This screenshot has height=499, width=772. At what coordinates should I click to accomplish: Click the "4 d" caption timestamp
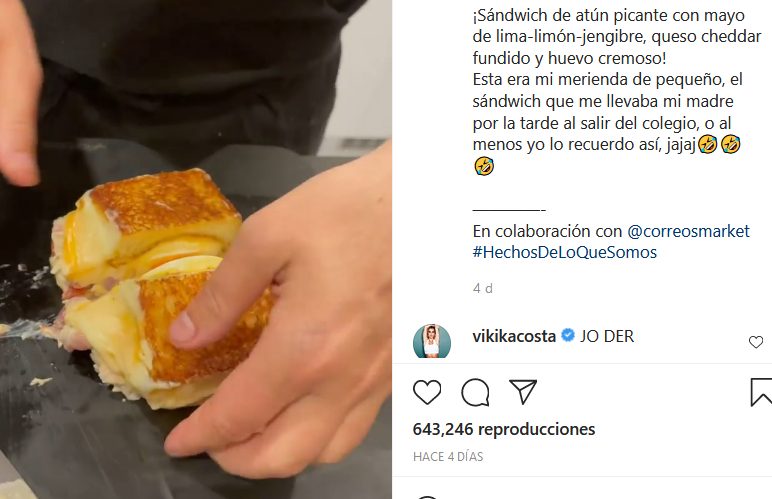coord(483,288)
